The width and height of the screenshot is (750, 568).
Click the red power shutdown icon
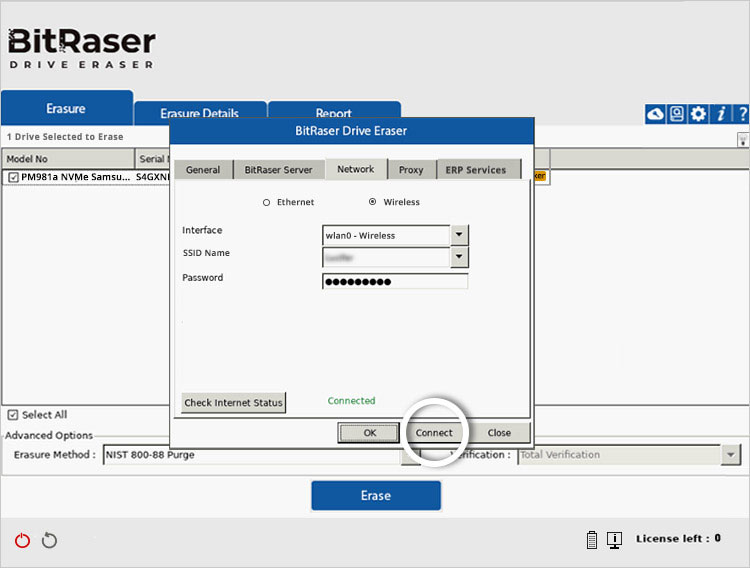pos(22,541)
